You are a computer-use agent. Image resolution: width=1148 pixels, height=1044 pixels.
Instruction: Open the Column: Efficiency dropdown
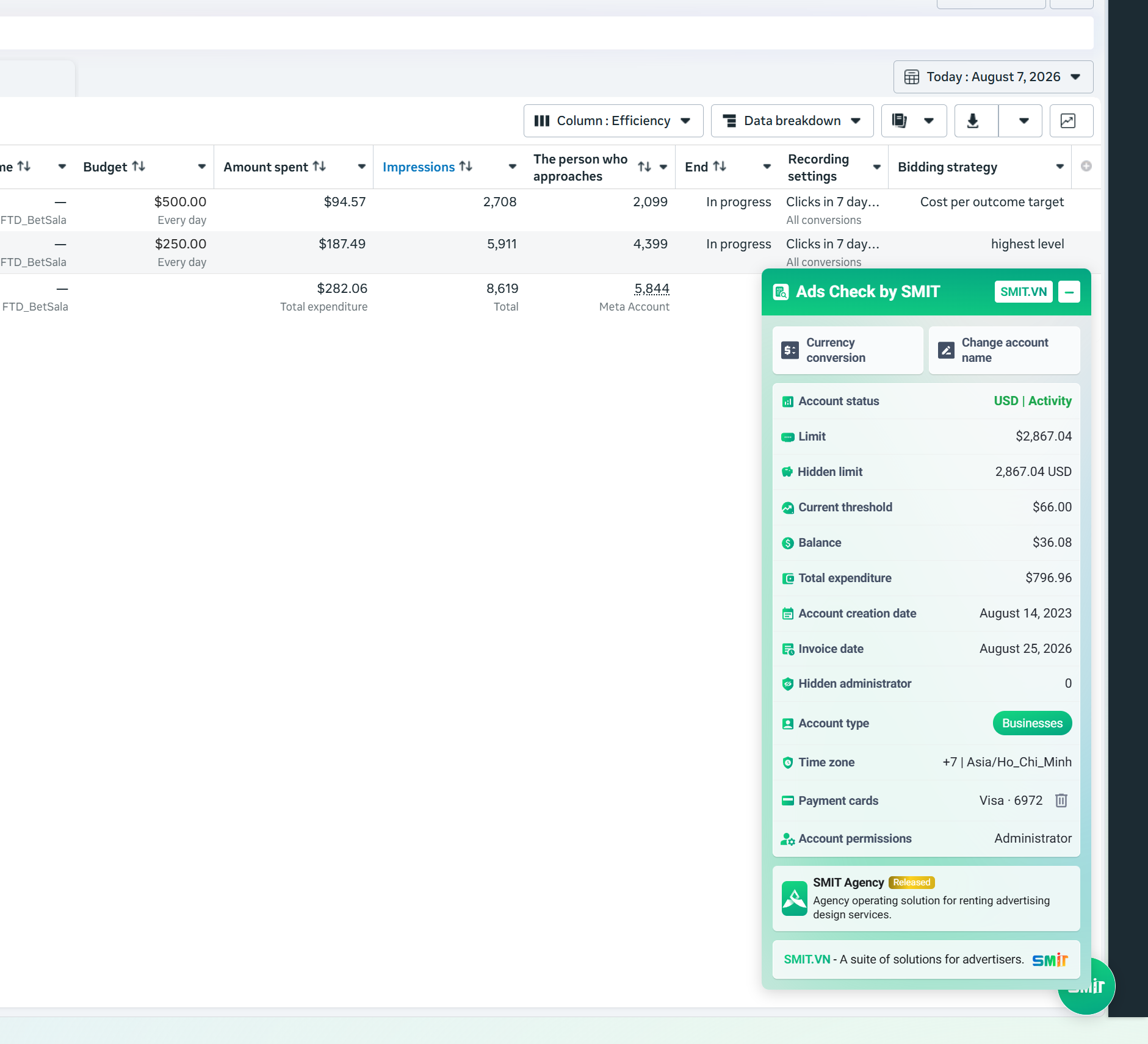coord(613,121)
